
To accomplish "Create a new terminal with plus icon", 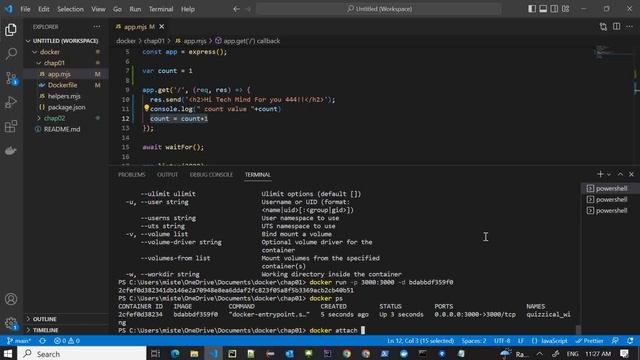I will (600, 174).
